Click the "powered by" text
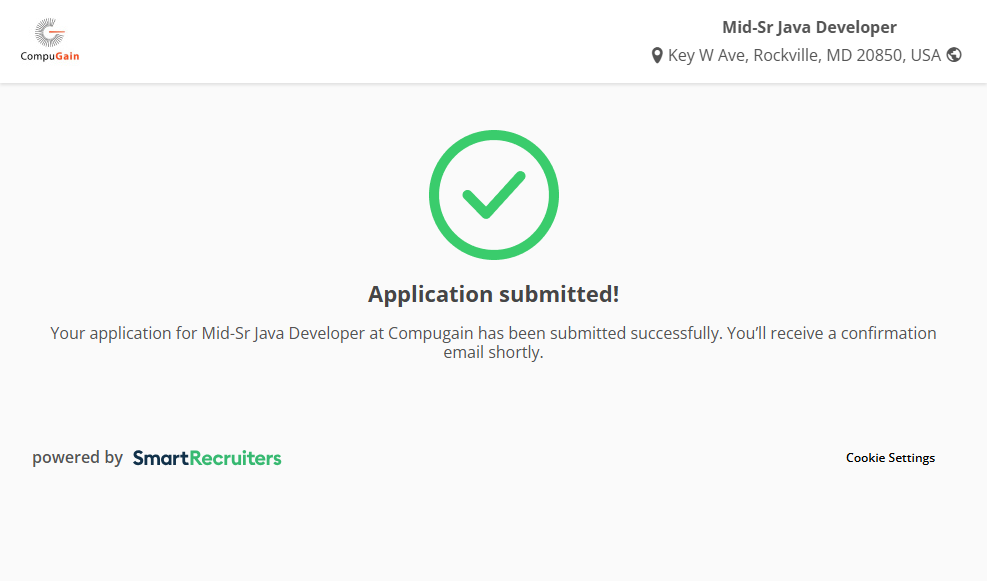The height and width of the screenshot is (581, 987). click(77, 458)
